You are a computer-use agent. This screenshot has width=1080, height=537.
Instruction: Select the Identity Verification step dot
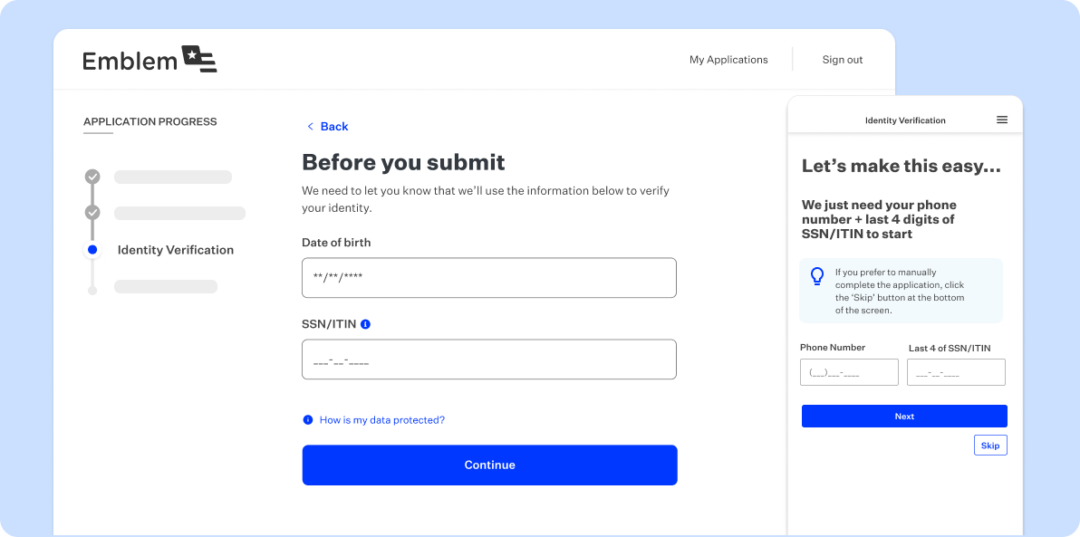click(92, 250)
